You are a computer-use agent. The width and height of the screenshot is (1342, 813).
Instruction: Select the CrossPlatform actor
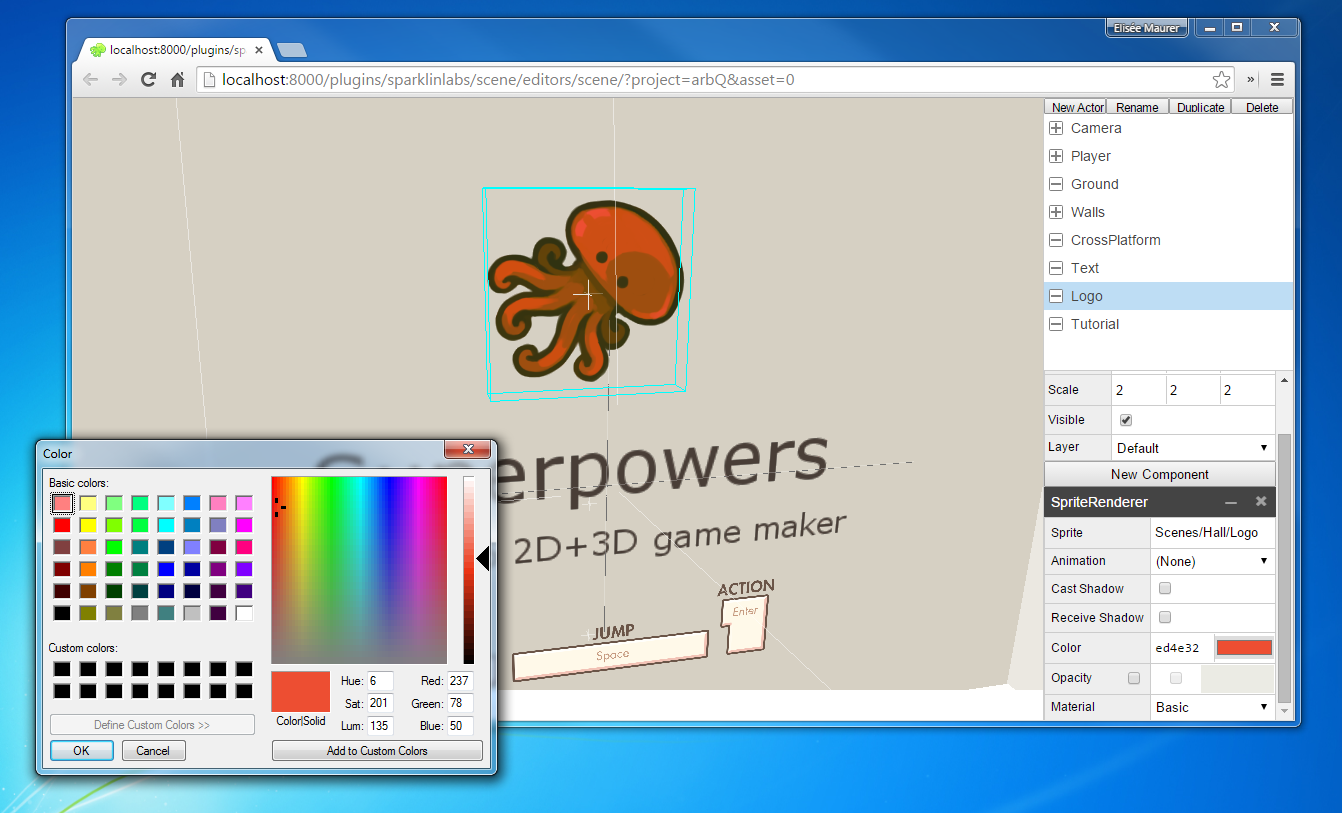click(1168, 240)
